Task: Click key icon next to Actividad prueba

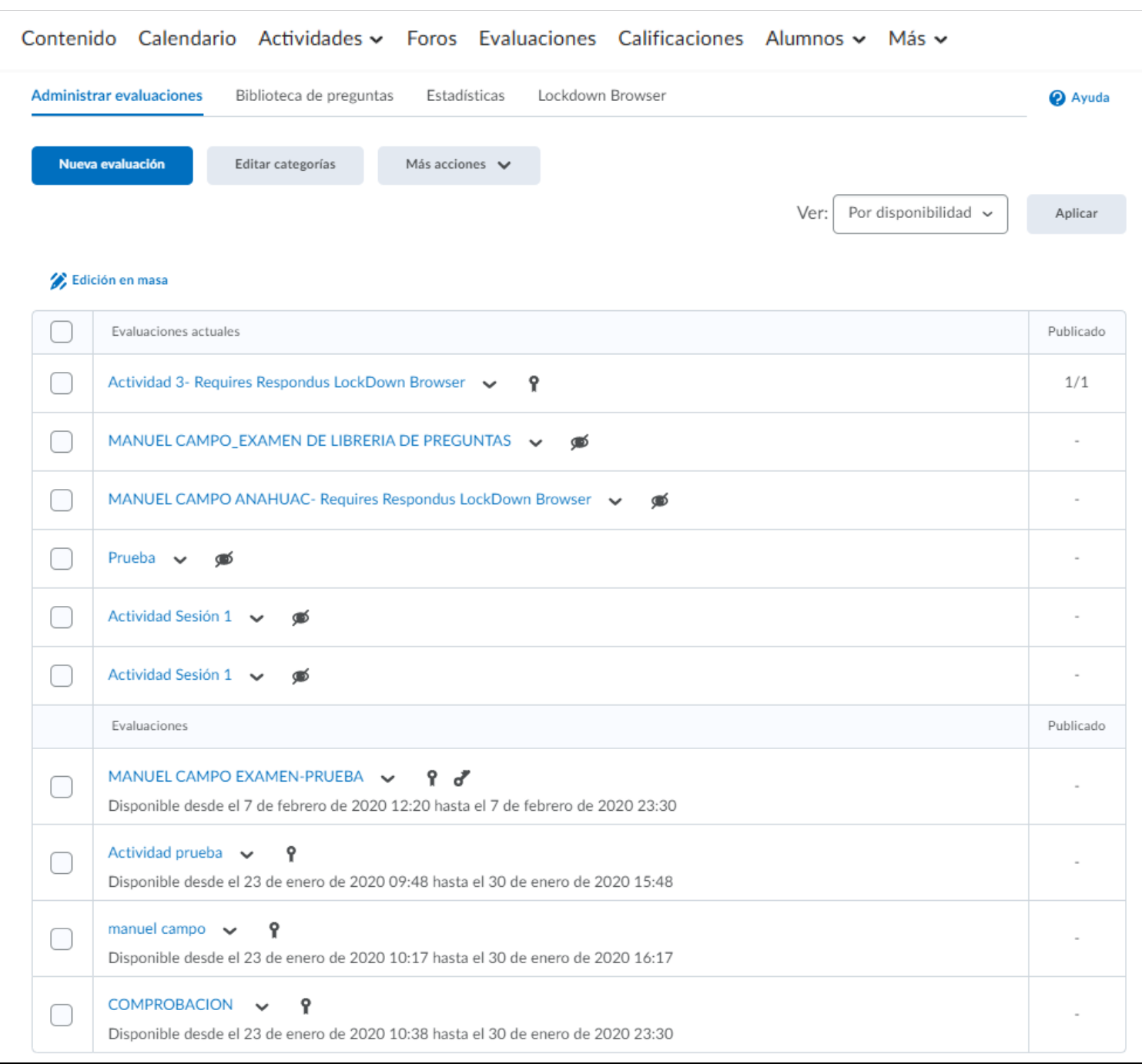Action: point(291,854)
